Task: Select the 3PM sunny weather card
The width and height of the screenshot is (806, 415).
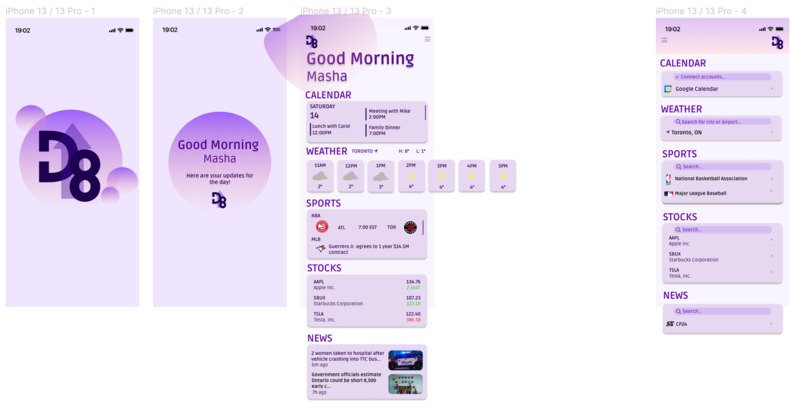Action: pos(442,176)
